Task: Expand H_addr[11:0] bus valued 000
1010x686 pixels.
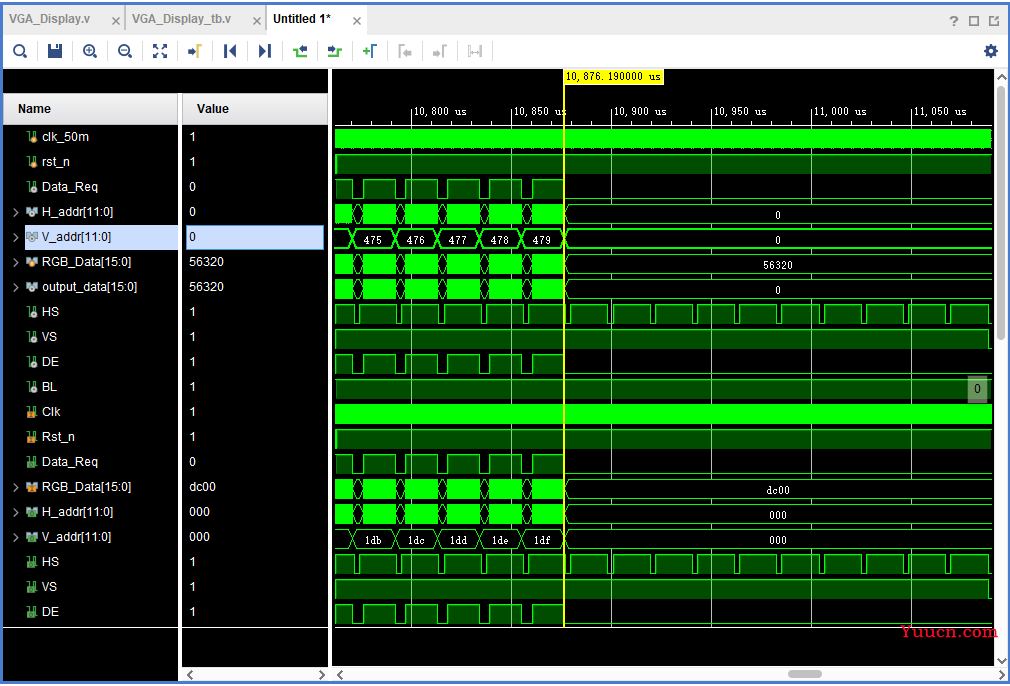Action: pyautogui.click(x=16, y=512)
